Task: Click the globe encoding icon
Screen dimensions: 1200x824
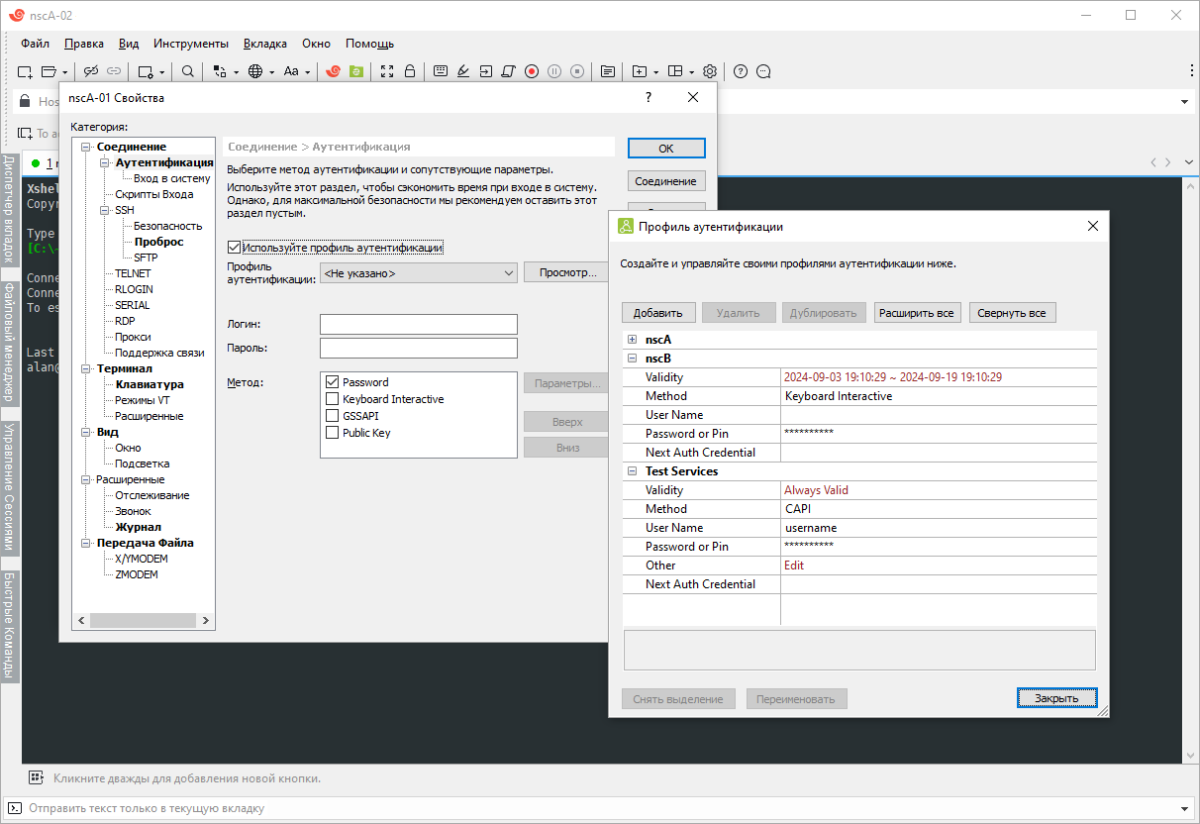Action: point(255,71)
